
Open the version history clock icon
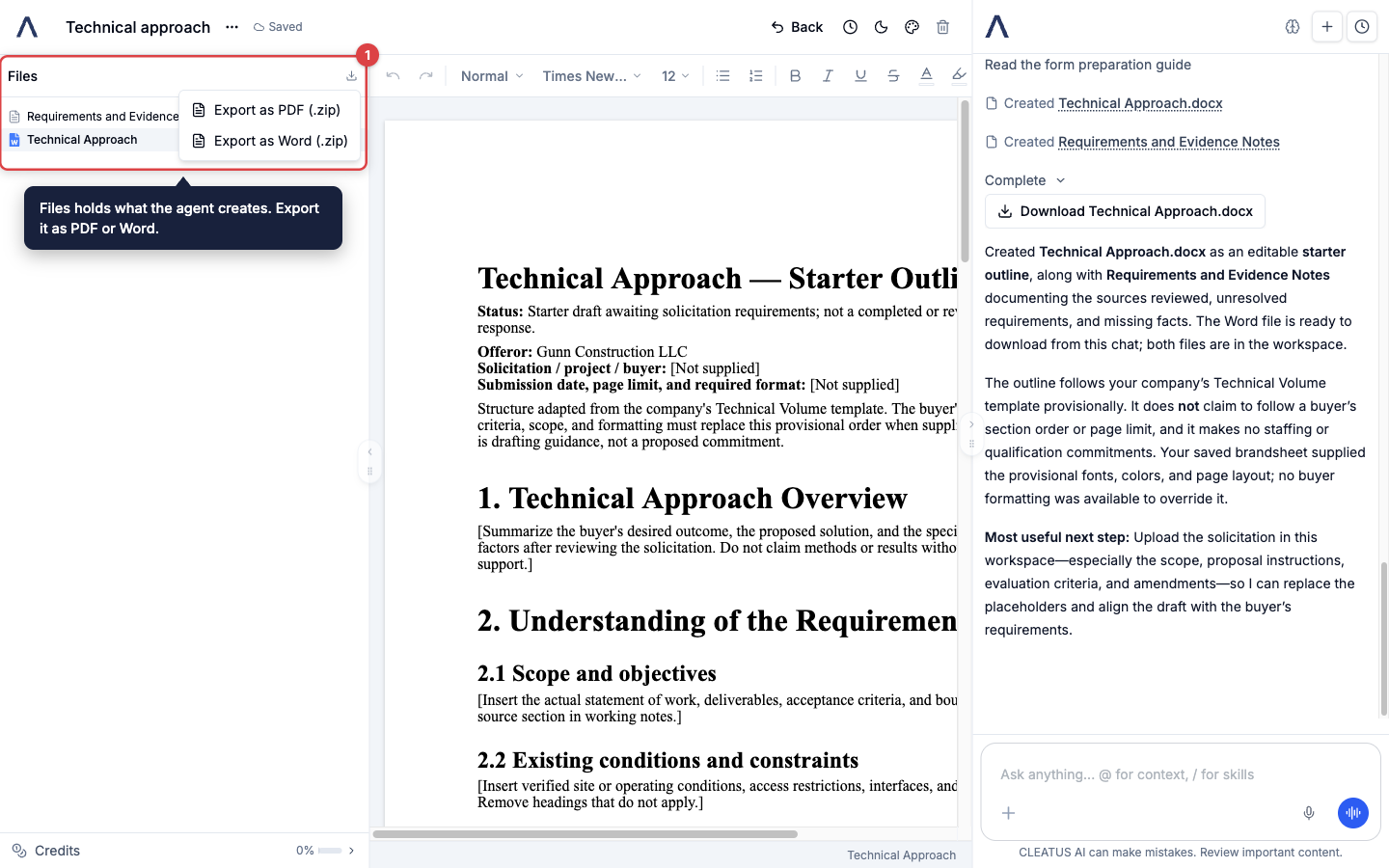[850, 27]
